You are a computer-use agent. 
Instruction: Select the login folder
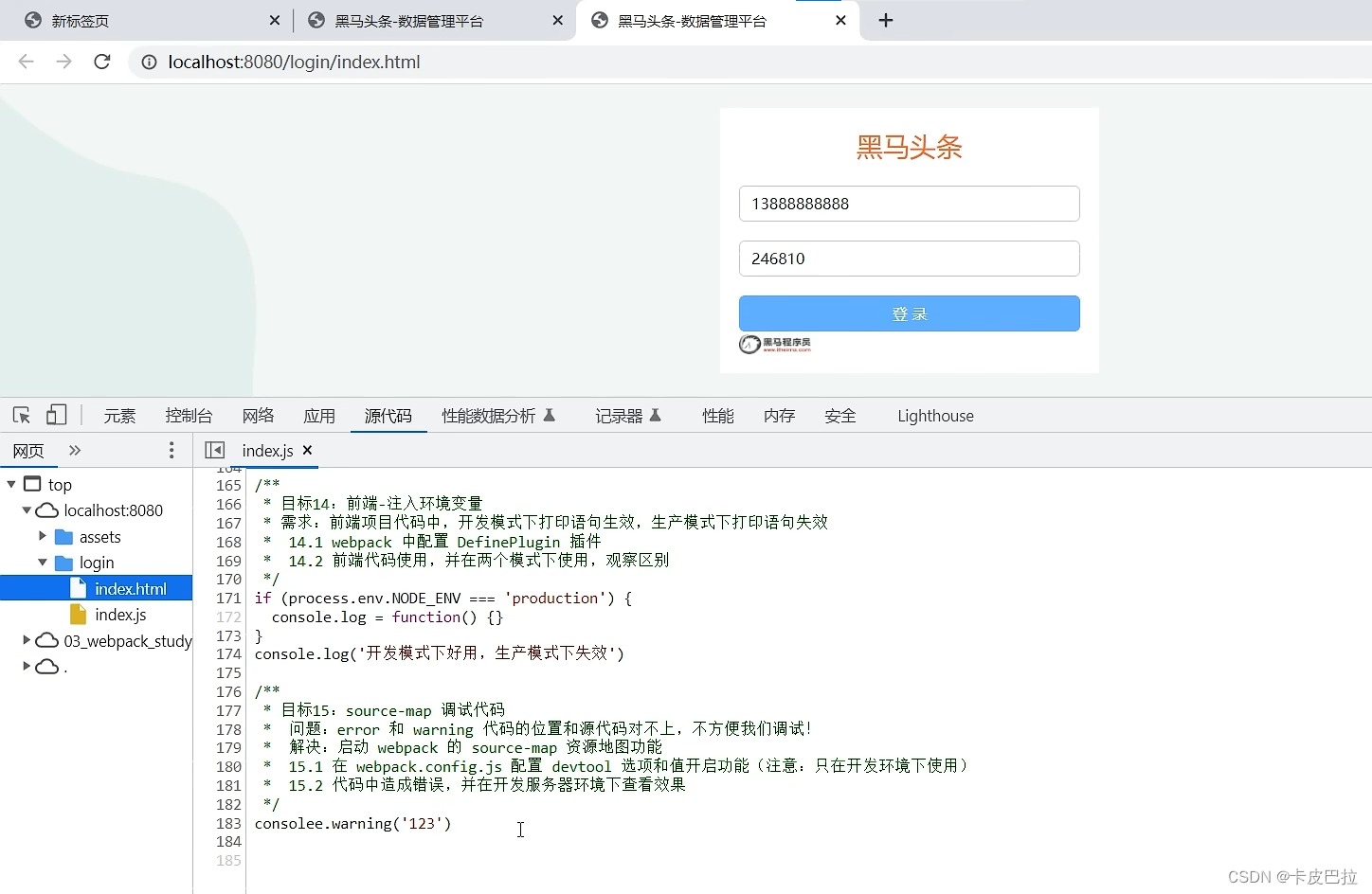tap(96, 563)
